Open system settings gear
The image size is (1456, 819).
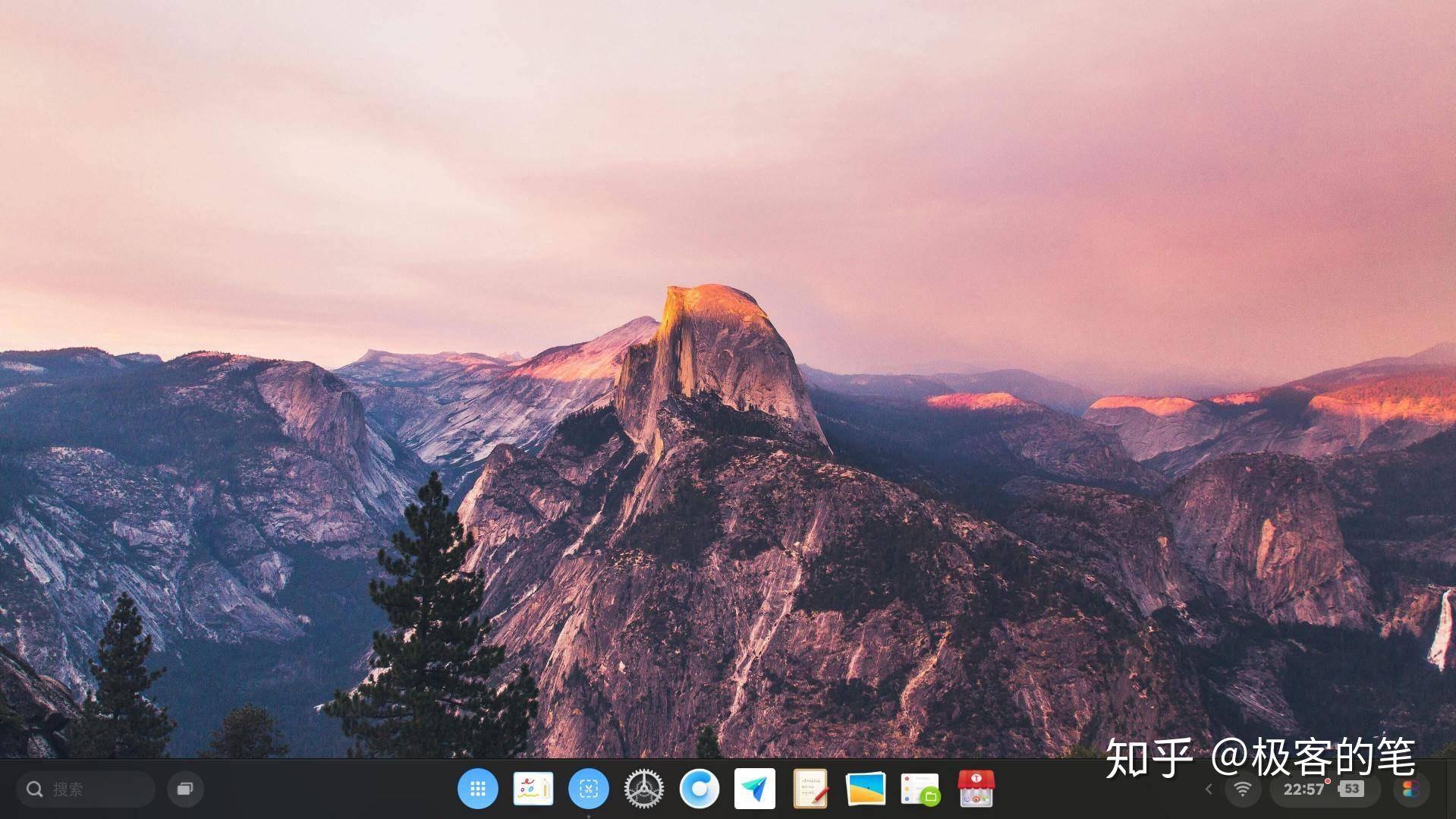coord(644,789)
